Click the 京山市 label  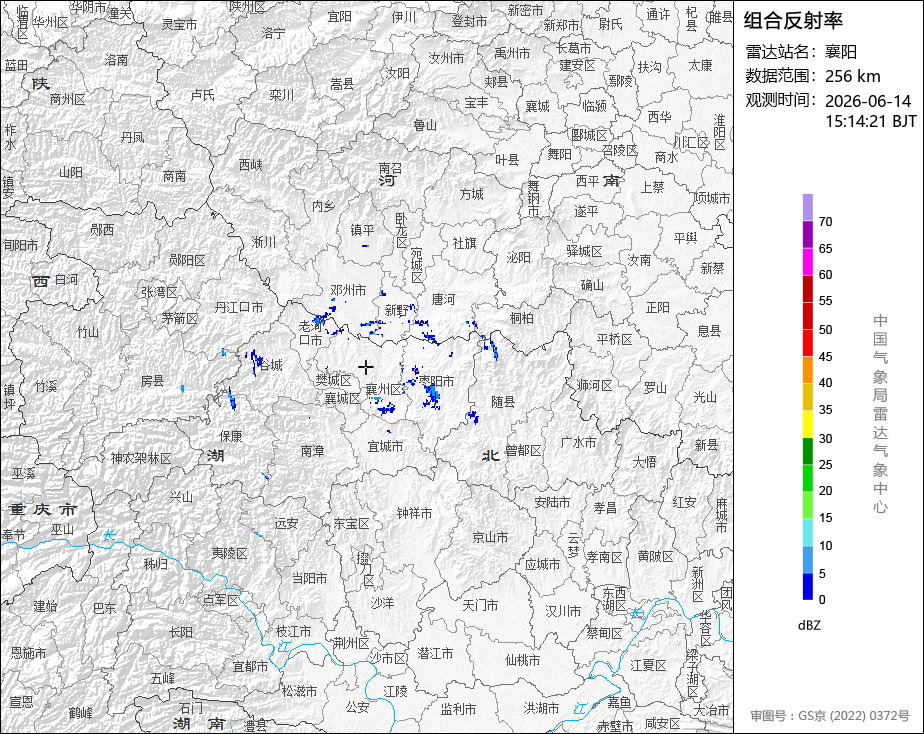point(490,537)
